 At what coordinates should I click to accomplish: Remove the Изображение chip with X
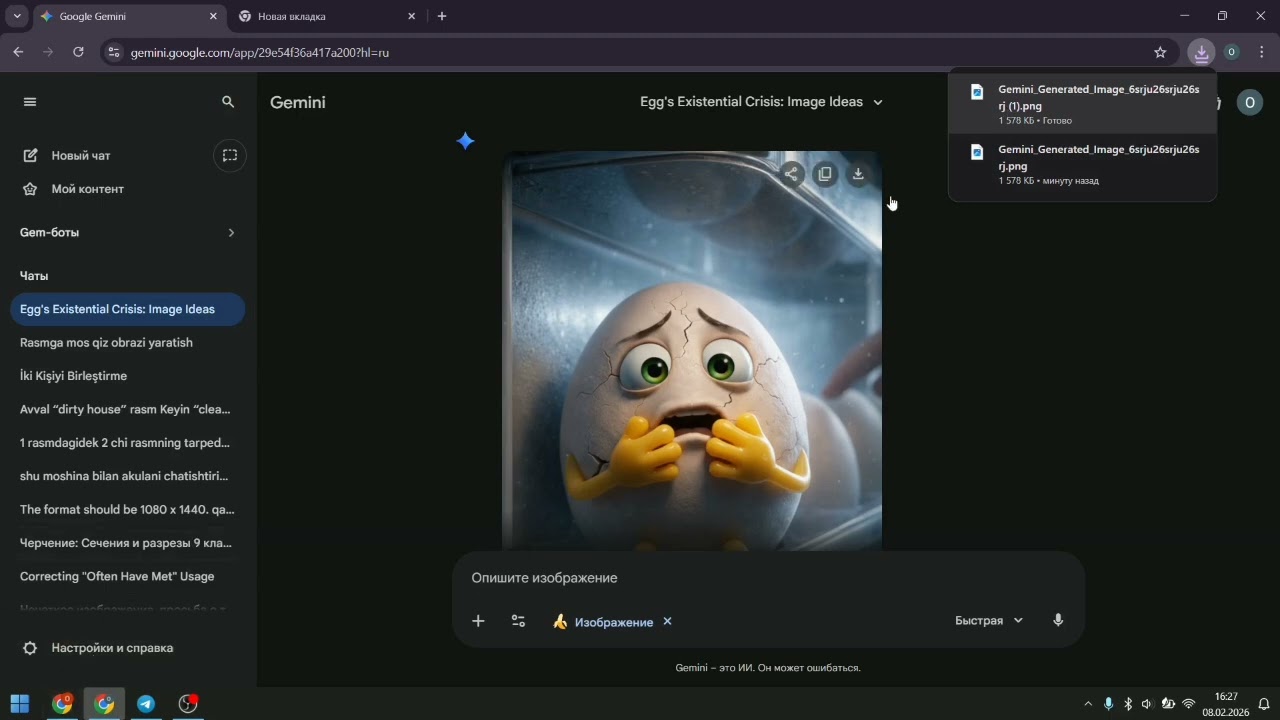tap(667, 621)
